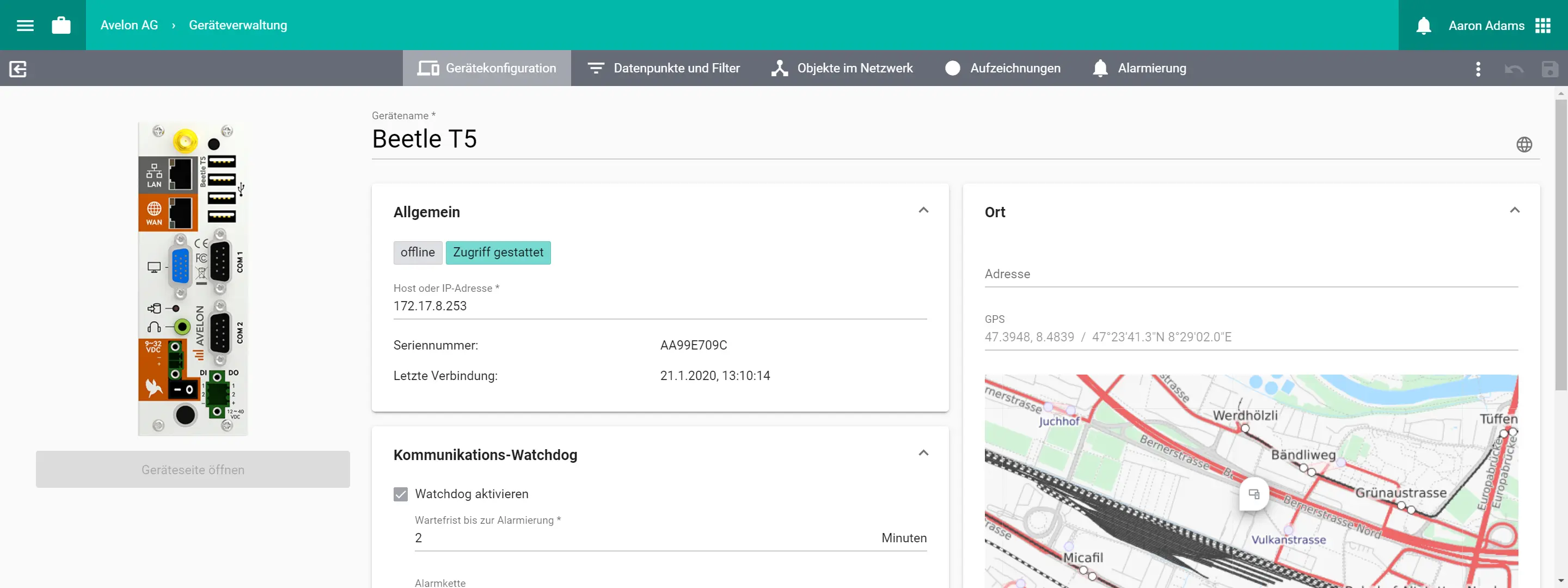Click the Adresse input field
The width and height of the screenshot is (1568, 588).
click(x=1252, y=274)
